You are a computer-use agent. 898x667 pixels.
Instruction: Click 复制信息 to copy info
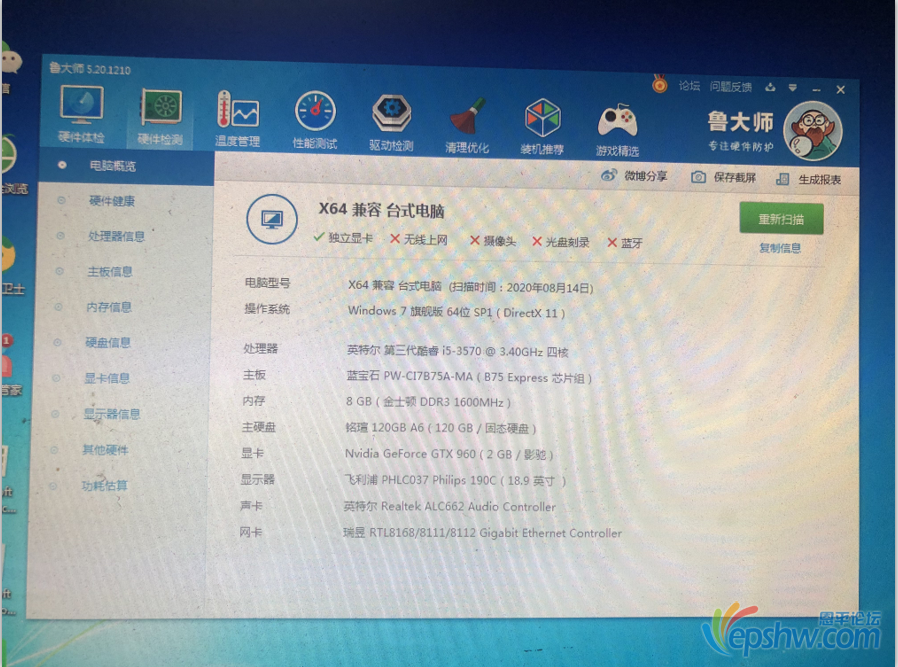point(779,248)
